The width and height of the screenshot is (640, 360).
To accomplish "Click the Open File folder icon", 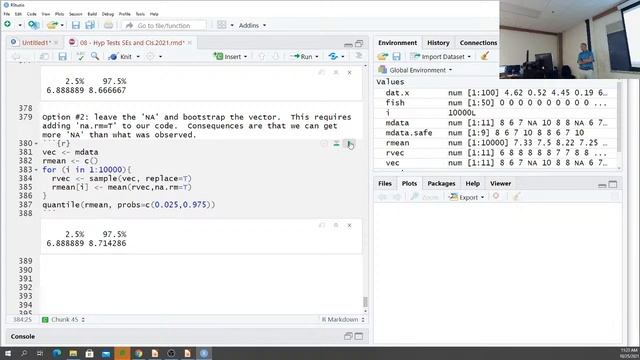I will tap(52, 25).
